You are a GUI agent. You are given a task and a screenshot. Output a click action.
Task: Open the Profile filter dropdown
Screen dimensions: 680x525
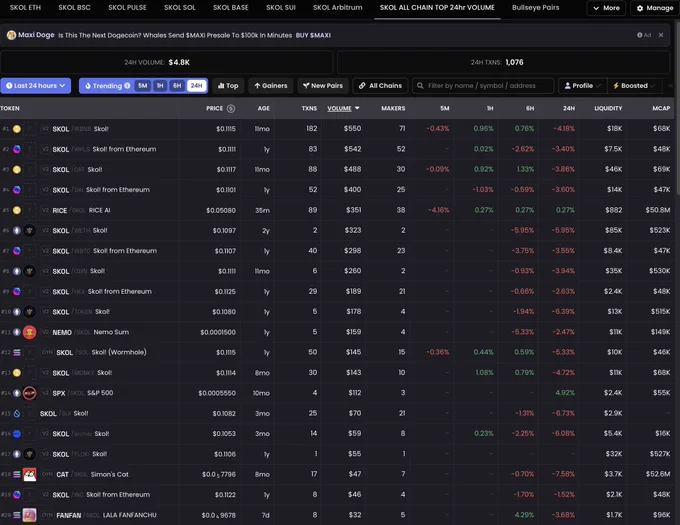[x=582, y=86]
